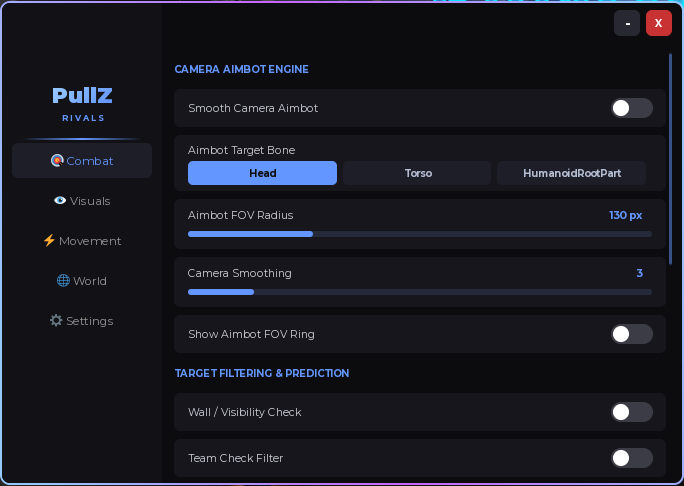
Task: Toggle the Smooth Camera Aimbot switch
Action: pos(632,108)
